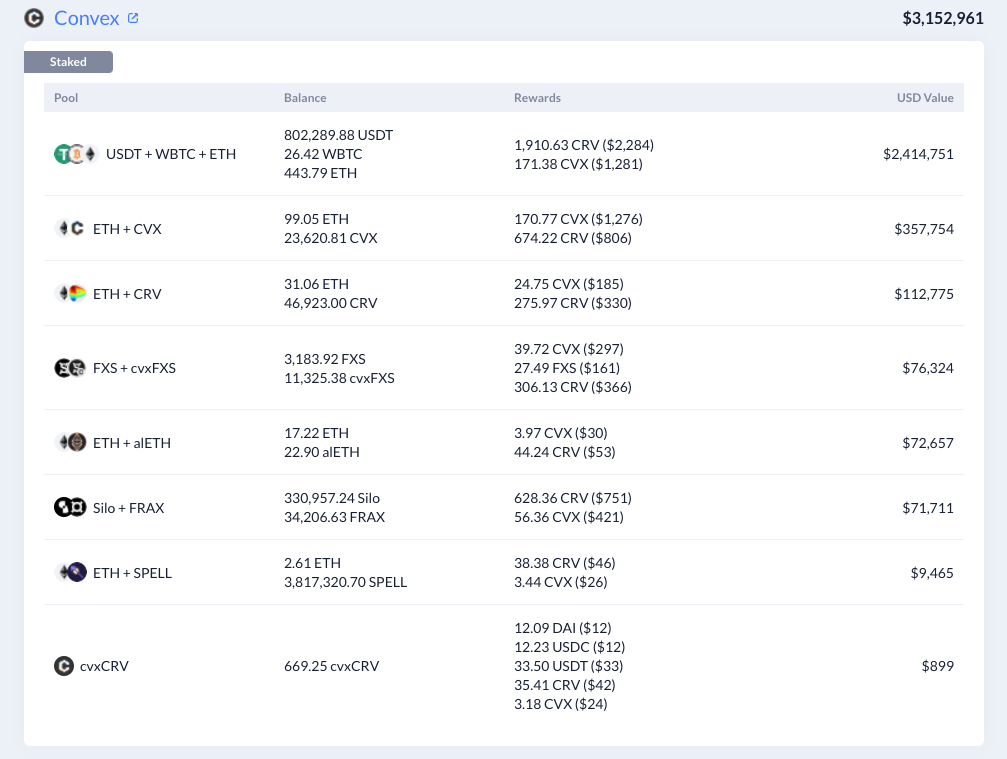Screen dimensions: 1007x759
Task: Click the Silo + FRAX pool icons
Action: tap(70, 507)
